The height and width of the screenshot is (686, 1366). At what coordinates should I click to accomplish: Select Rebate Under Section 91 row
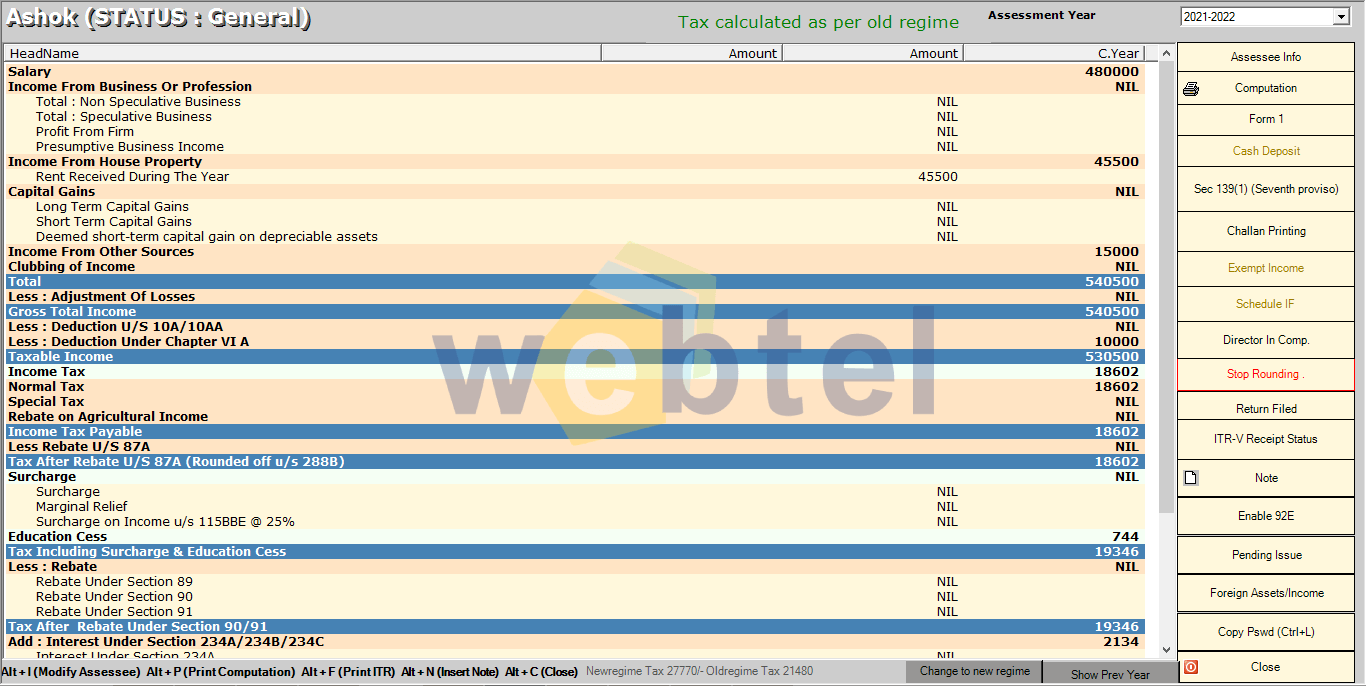click(575, 612)
